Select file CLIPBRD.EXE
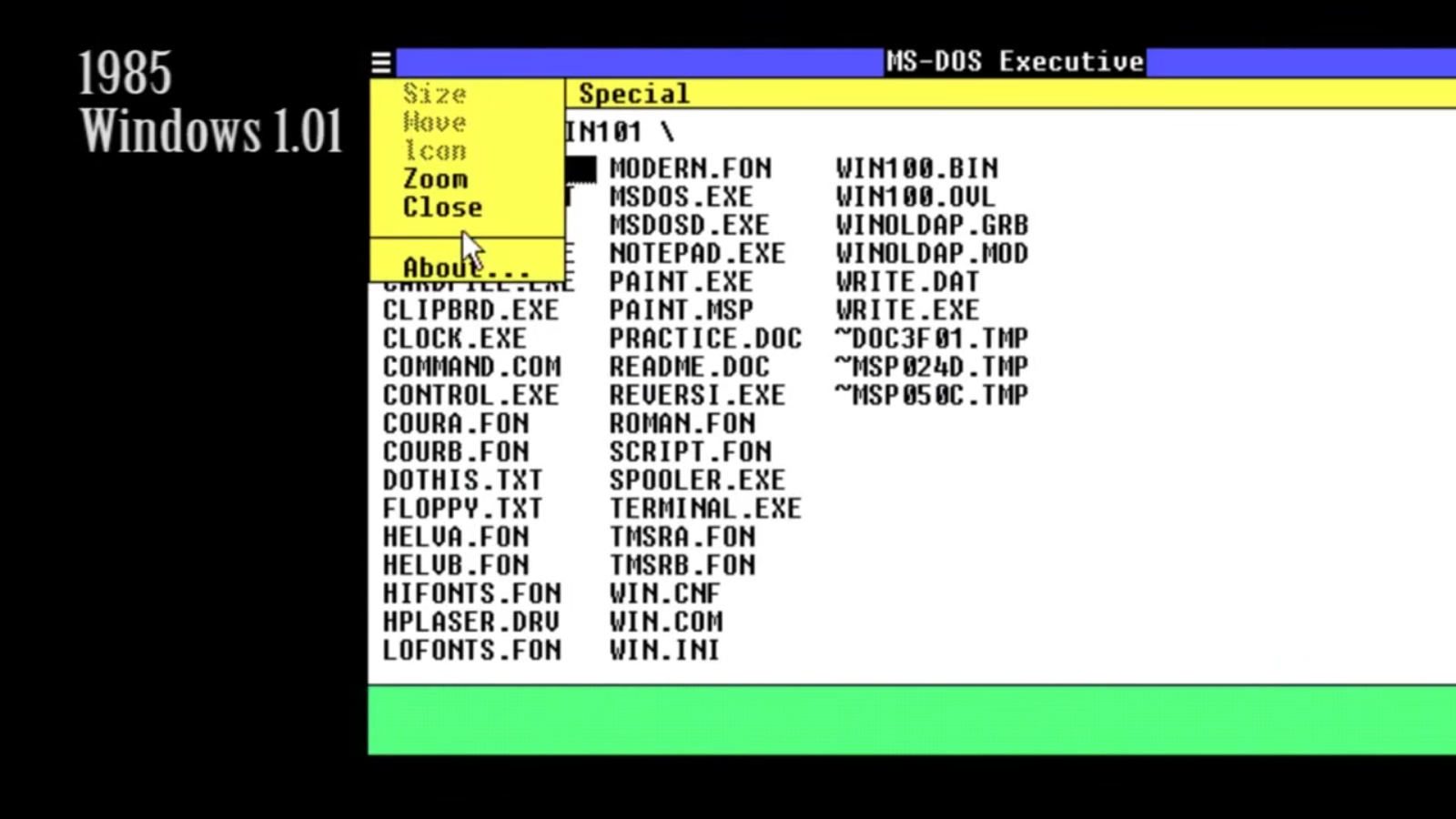The width and height of the screenshot is (1456, 819). (x=471, y=309)
